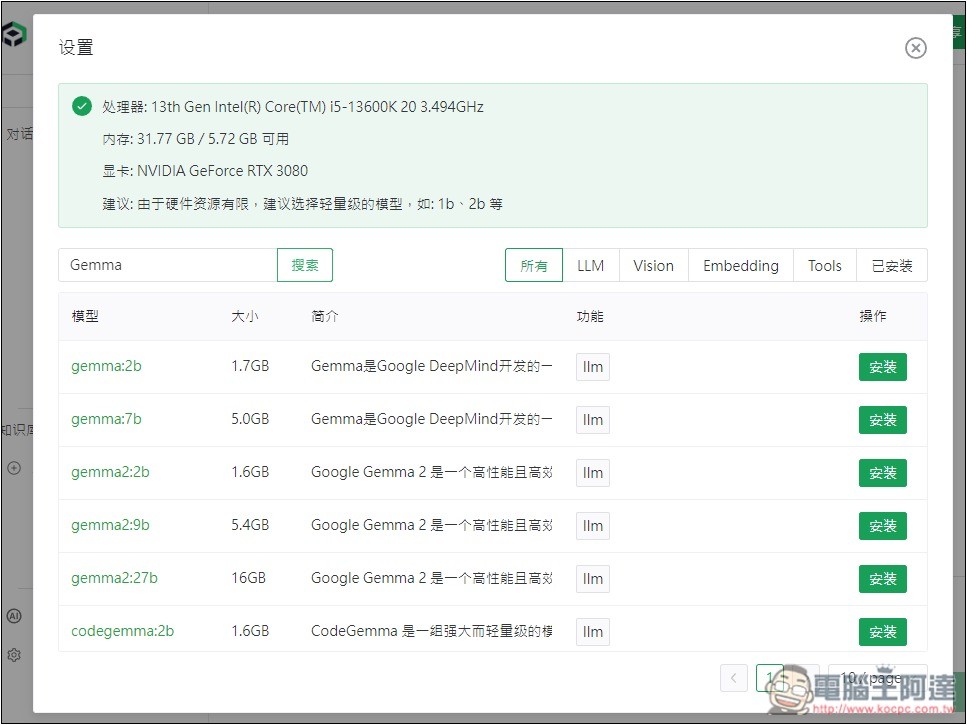Click the plus icon in left sidebar
The width and height of the screenshot is (967, 725).
14,468
